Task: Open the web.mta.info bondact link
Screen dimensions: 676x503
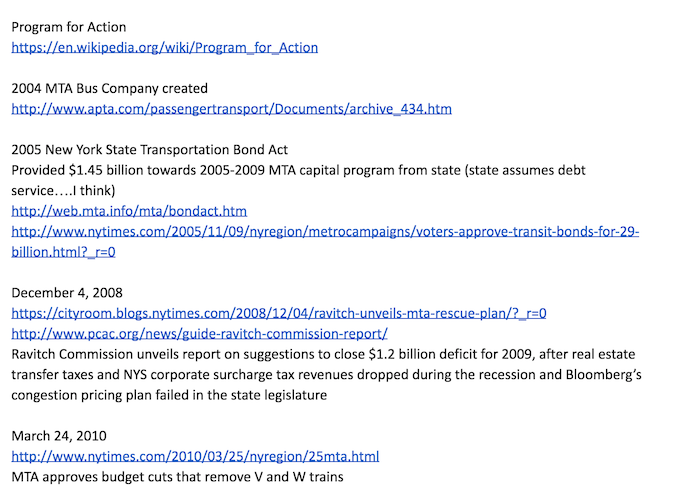Action: click(x=129, y=211)
